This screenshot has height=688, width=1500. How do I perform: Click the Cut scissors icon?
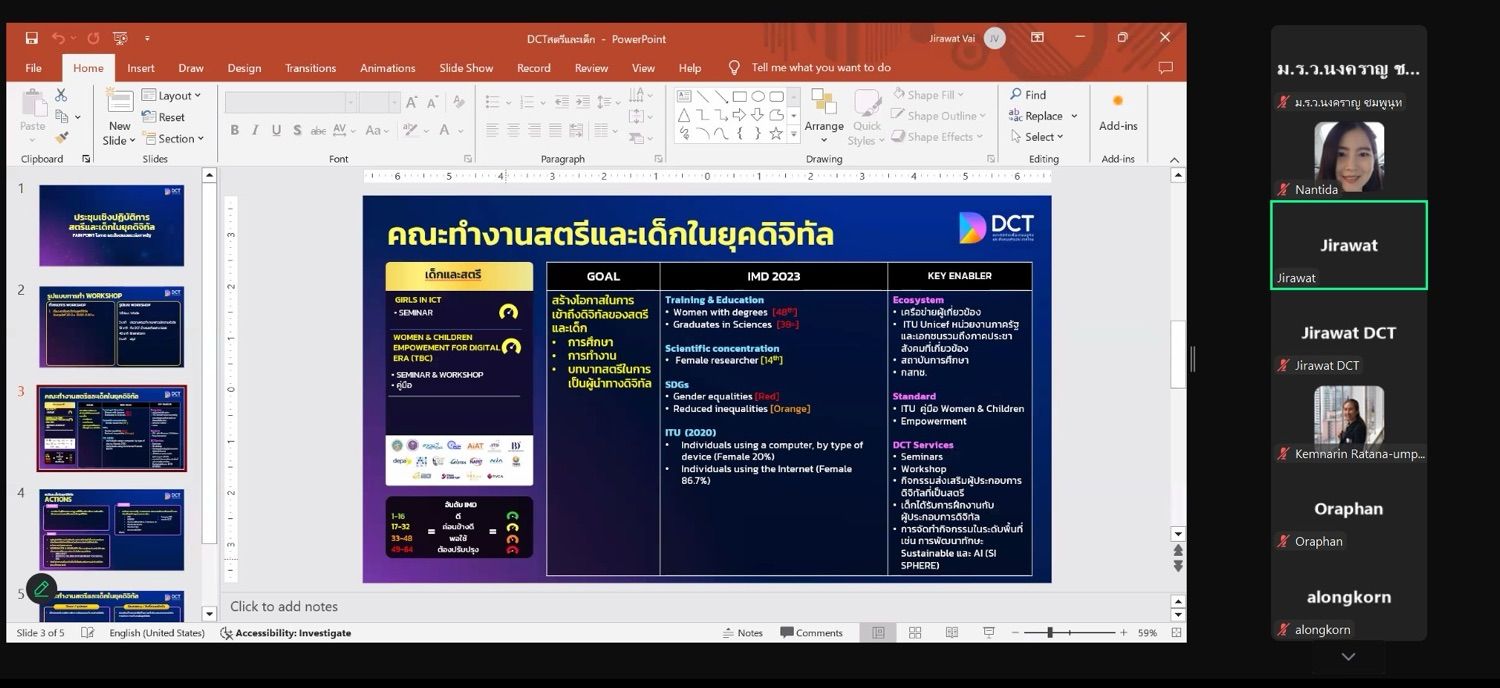click(61, 95)
